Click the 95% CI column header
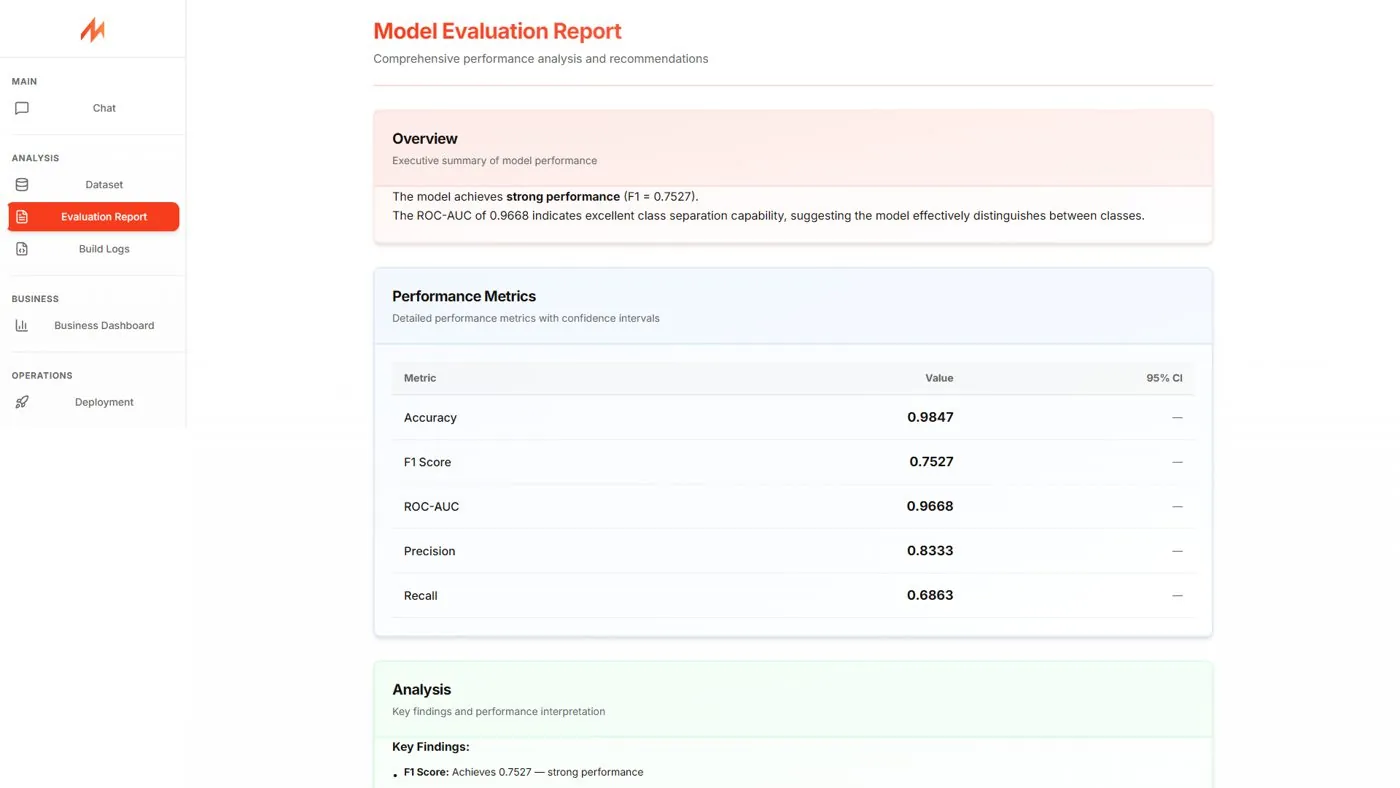The image size is (1400, 788). click(x=1164, y=378)
